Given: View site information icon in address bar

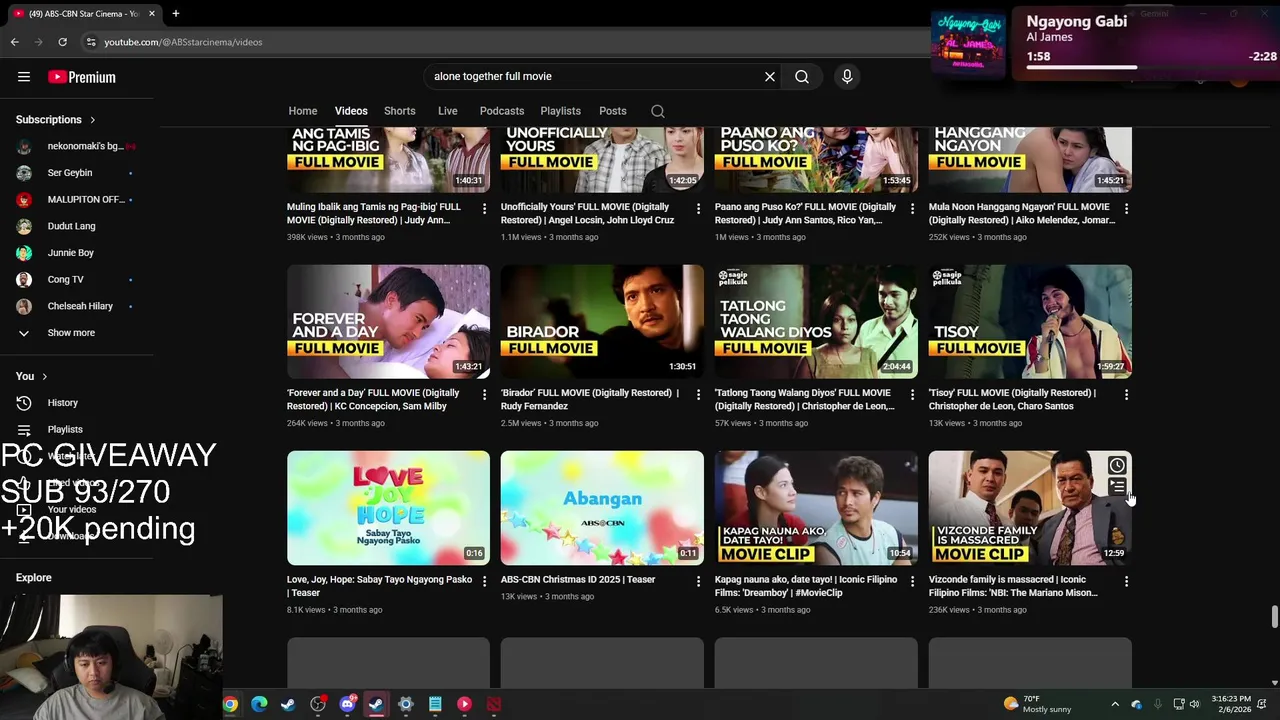Looking at the screenshot, I should click(x=91, y=42).
